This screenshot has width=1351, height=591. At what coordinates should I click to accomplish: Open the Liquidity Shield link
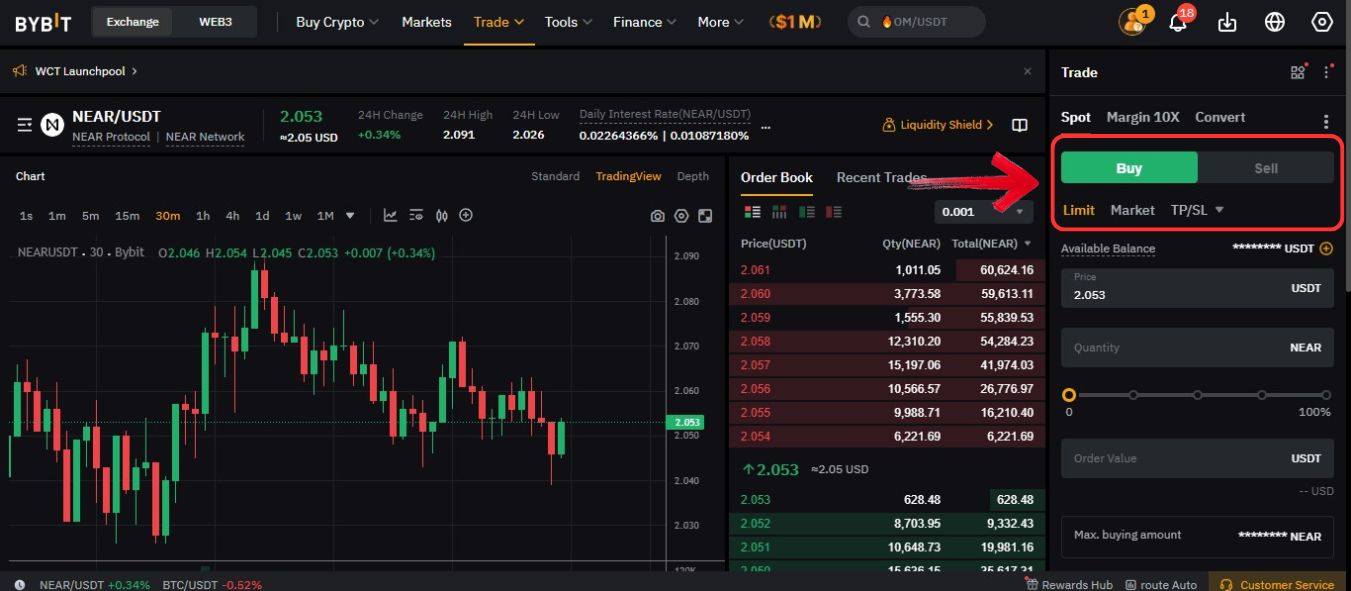(x=938, y=125)
